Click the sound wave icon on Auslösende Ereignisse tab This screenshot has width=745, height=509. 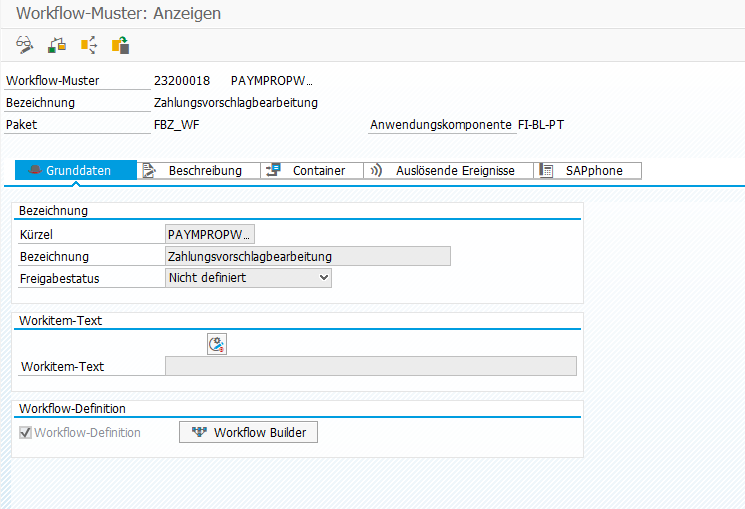coord(377,171)
